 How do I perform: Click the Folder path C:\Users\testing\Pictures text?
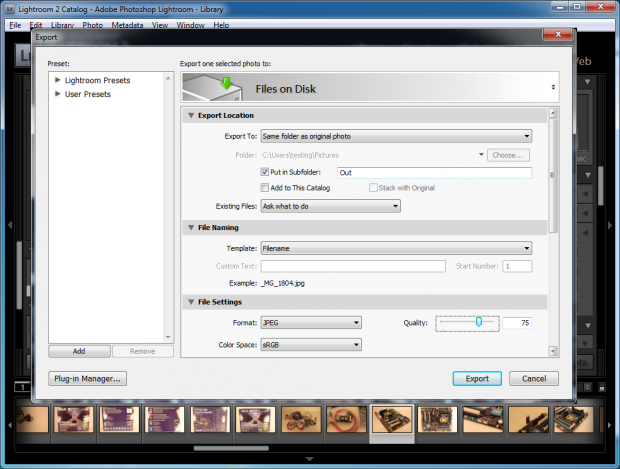[300, 155]
